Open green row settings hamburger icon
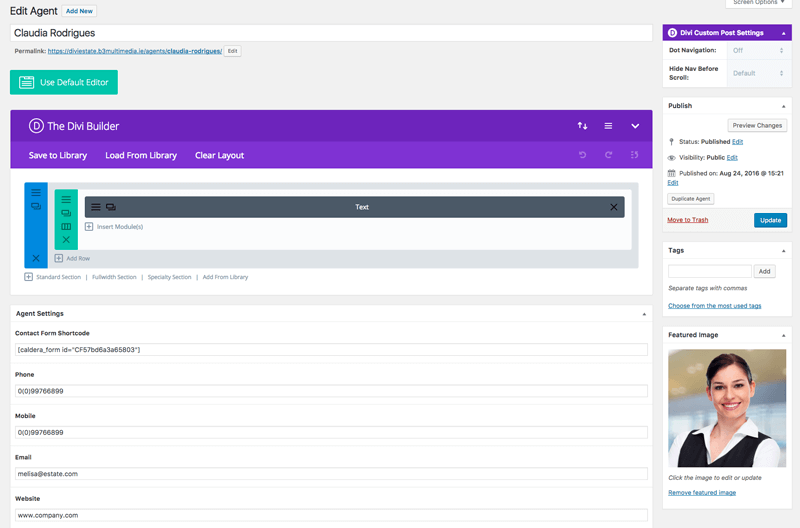The height and width of the screenshot is (528, 800). tap(66, 200)
